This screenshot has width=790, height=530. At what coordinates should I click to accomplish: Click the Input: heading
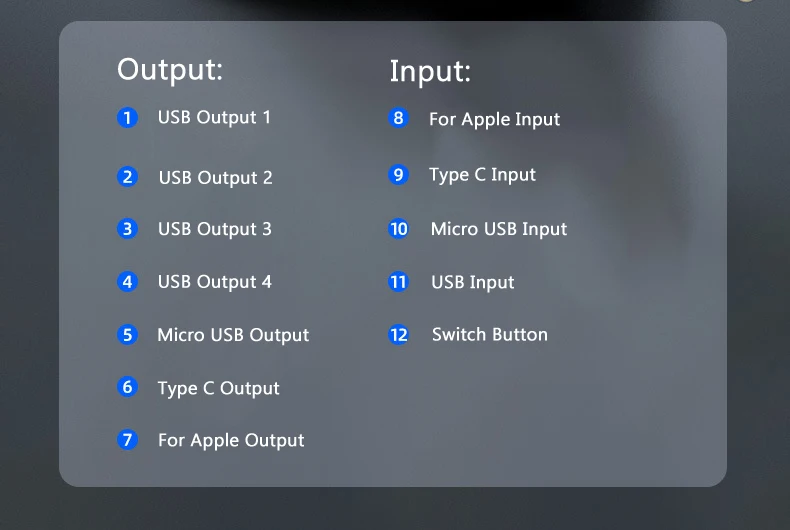pyautogui.click(x=430, y=71)
